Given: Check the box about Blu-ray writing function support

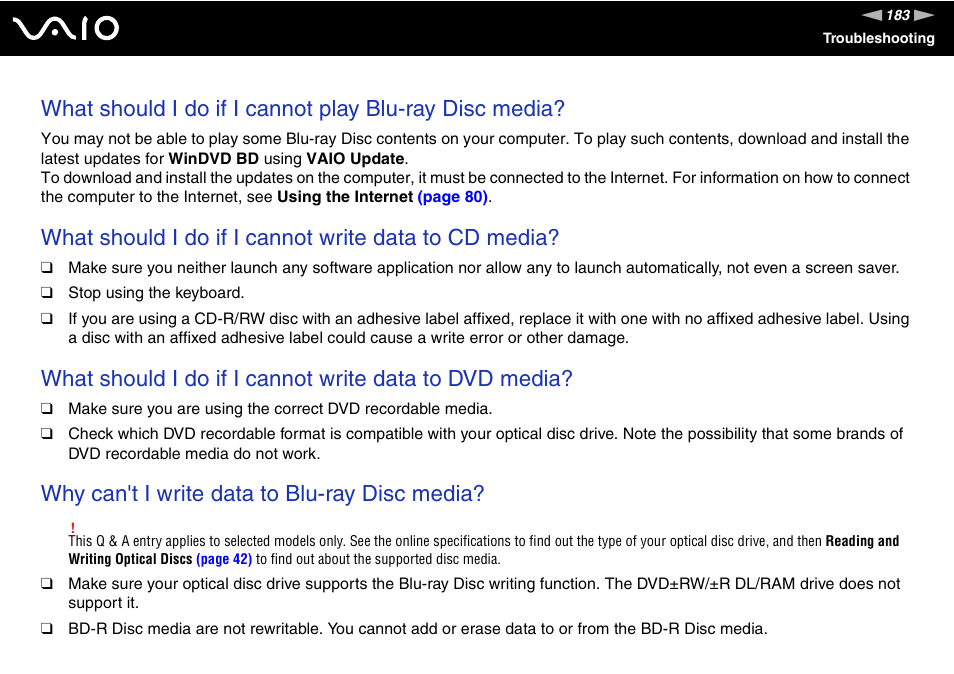Looking at the screenshot, I should (46, 583).
